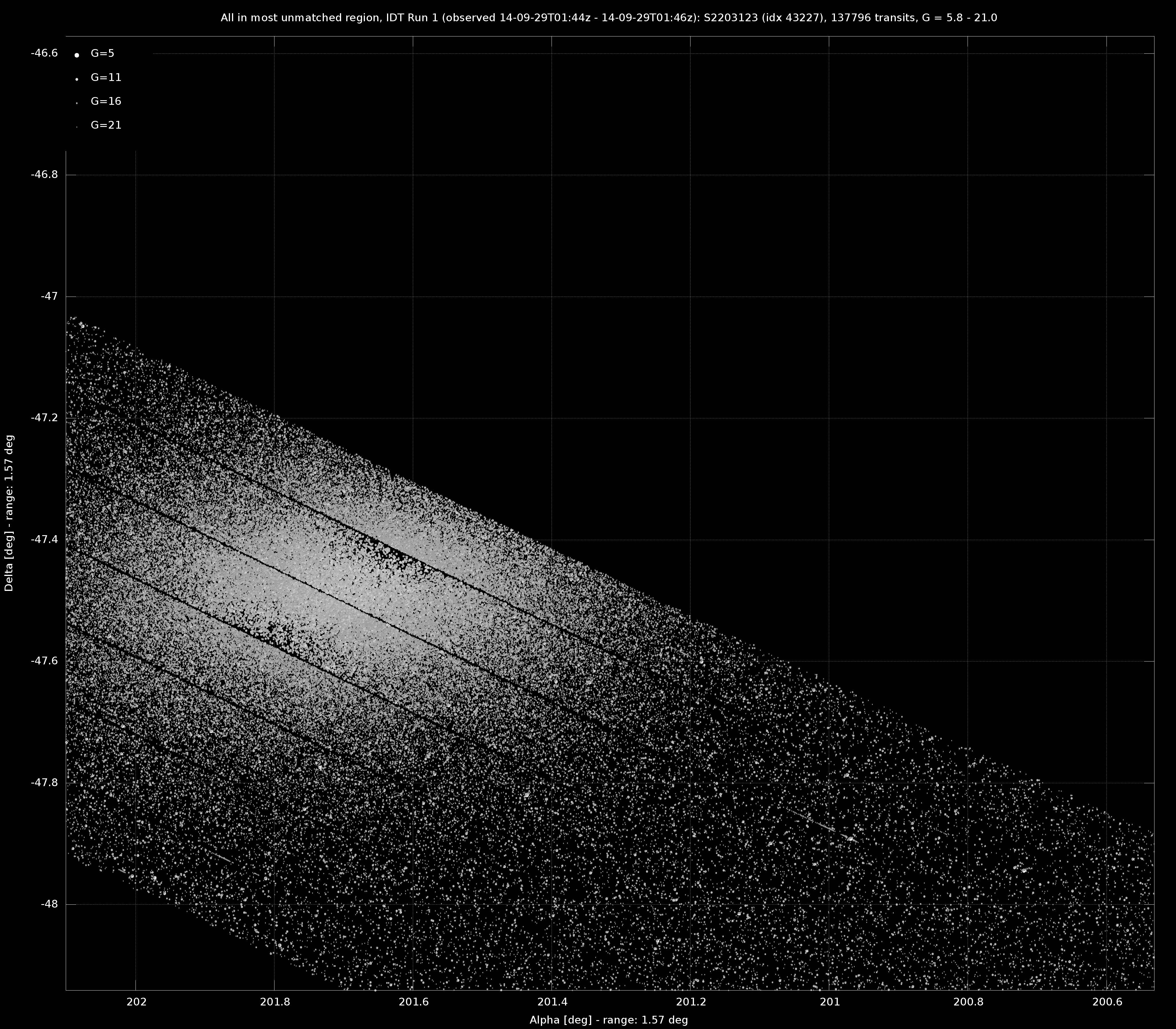Select the G=5 legend label text
Screen dimensions: 1176x1029
pyautogui.click(x=102, y=53)
